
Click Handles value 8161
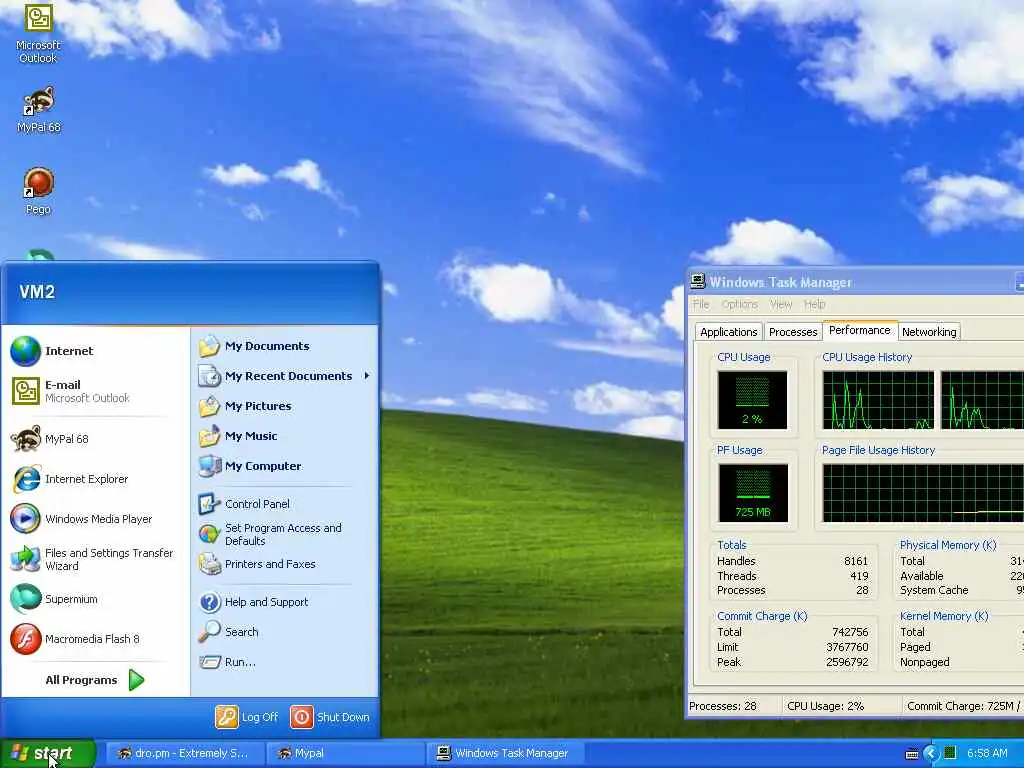[x=856, y=561]
